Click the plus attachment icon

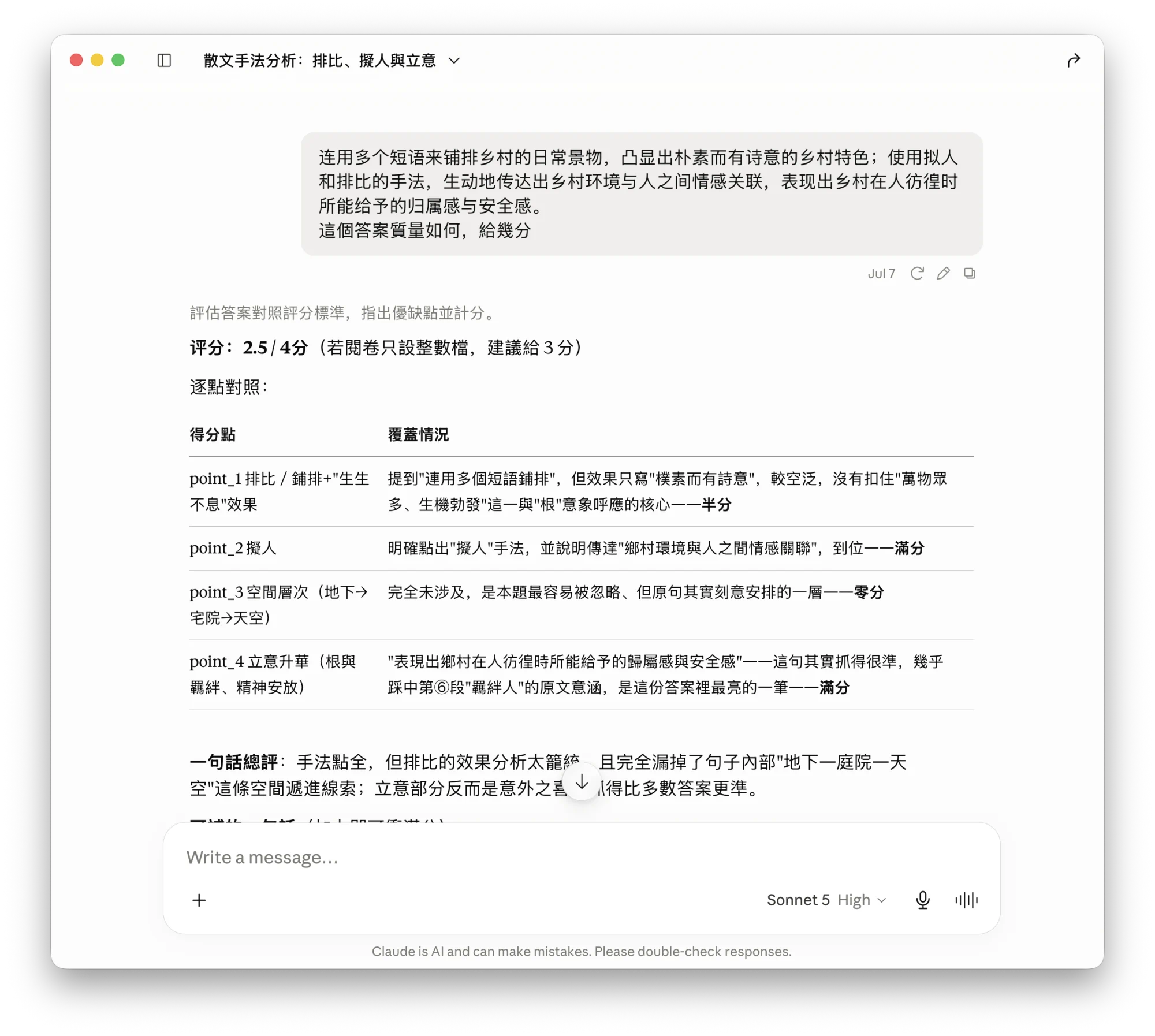click(x=199, y=900)
